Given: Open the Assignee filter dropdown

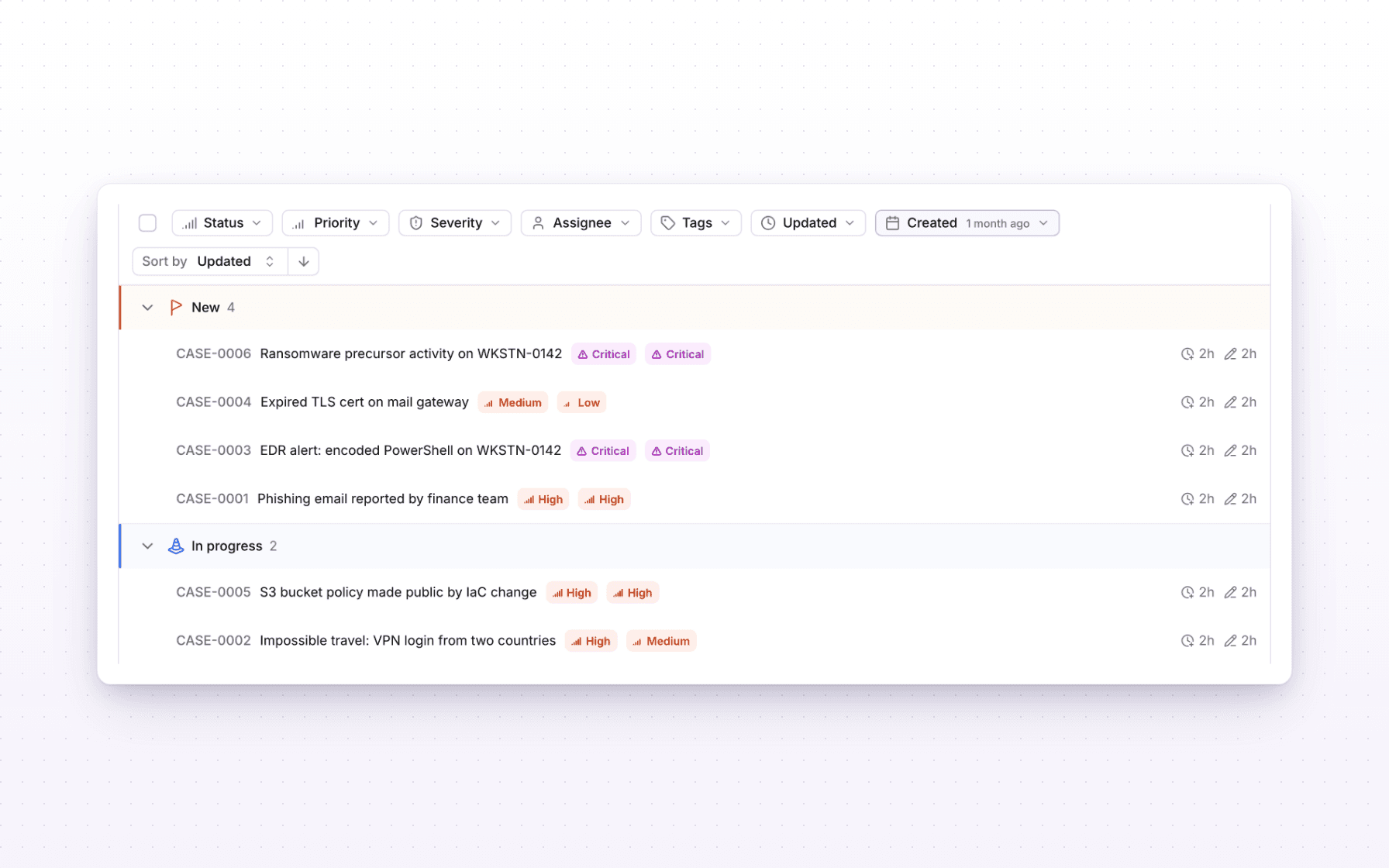Looking at the screenshot, I should (581, 223).
